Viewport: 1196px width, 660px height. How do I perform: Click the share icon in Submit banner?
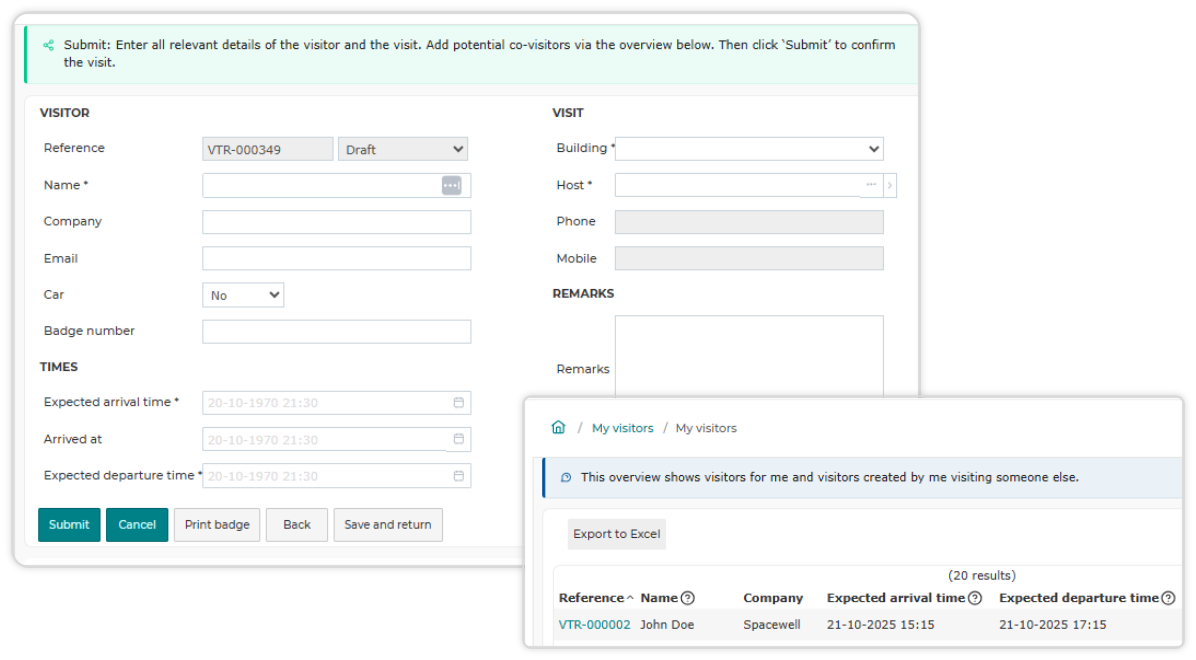[x=49, y=45]
